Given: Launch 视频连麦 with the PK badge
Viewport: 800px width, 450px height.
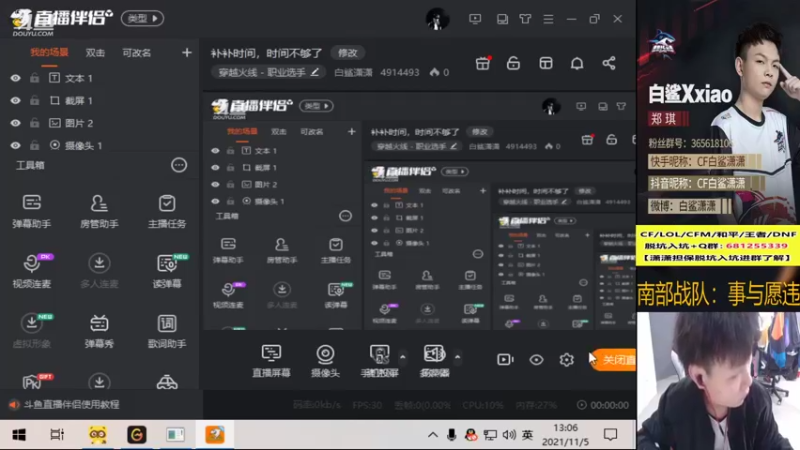Looking at the screenshot, I should pos(32,271).
